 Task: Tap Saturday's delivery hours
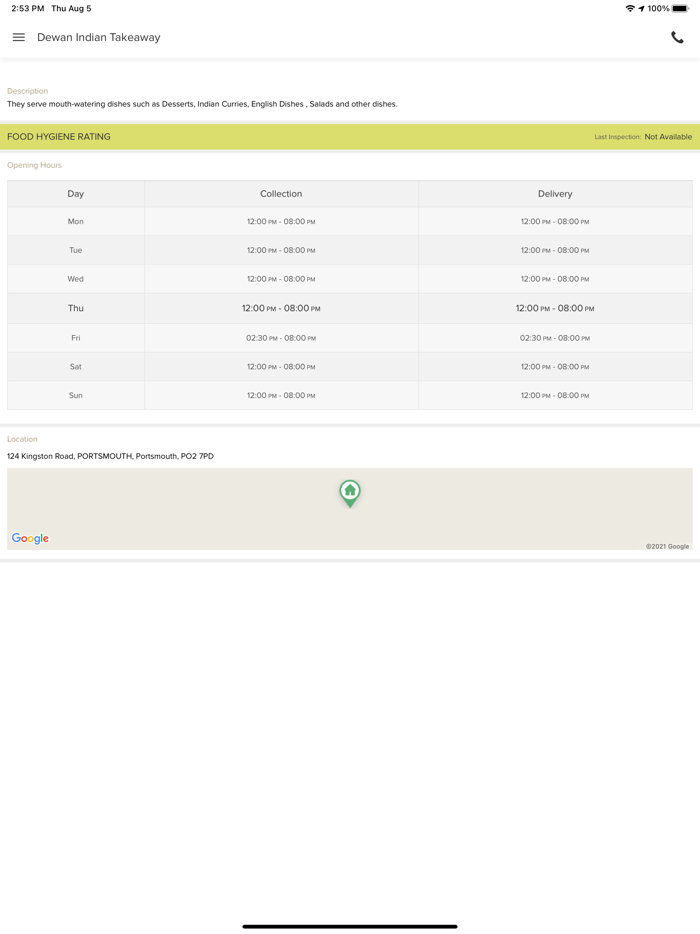(555, 366)
